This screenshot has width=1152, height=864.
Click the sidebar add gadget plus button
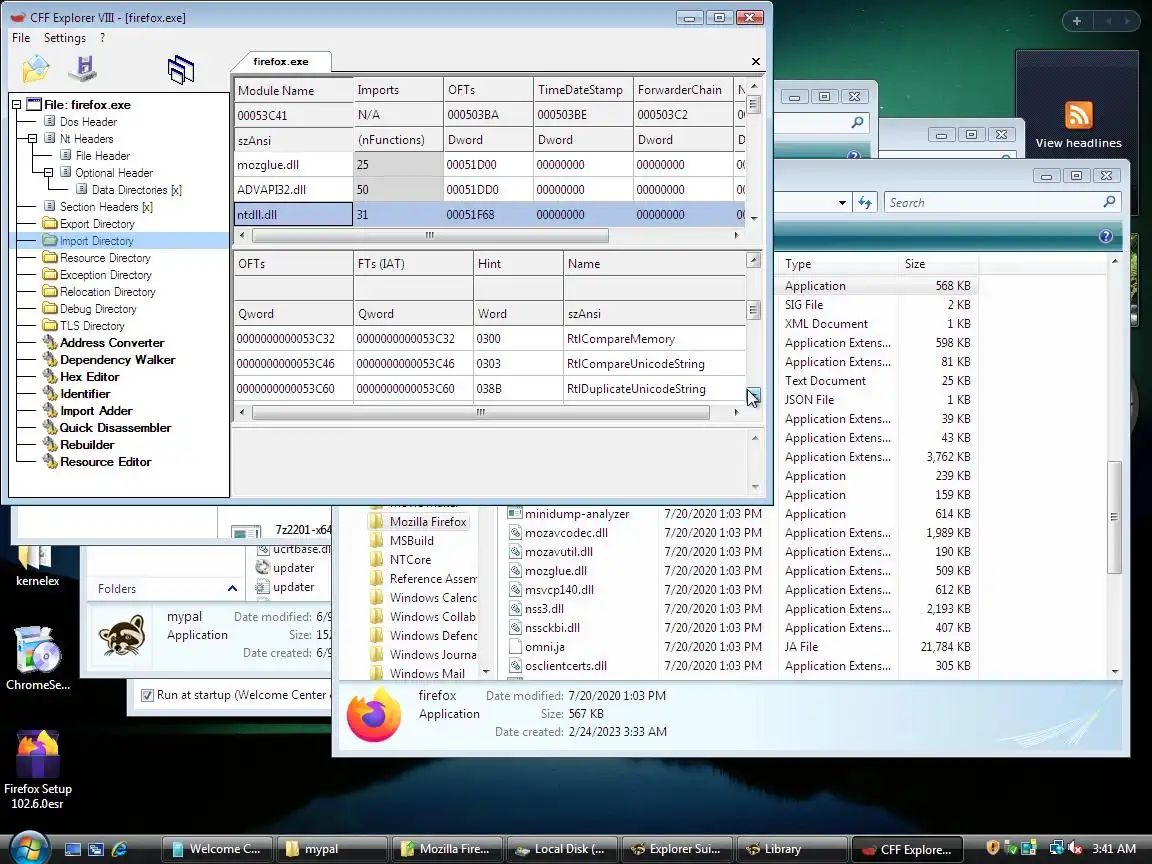pyautogui.click(x=1076, y=21)
